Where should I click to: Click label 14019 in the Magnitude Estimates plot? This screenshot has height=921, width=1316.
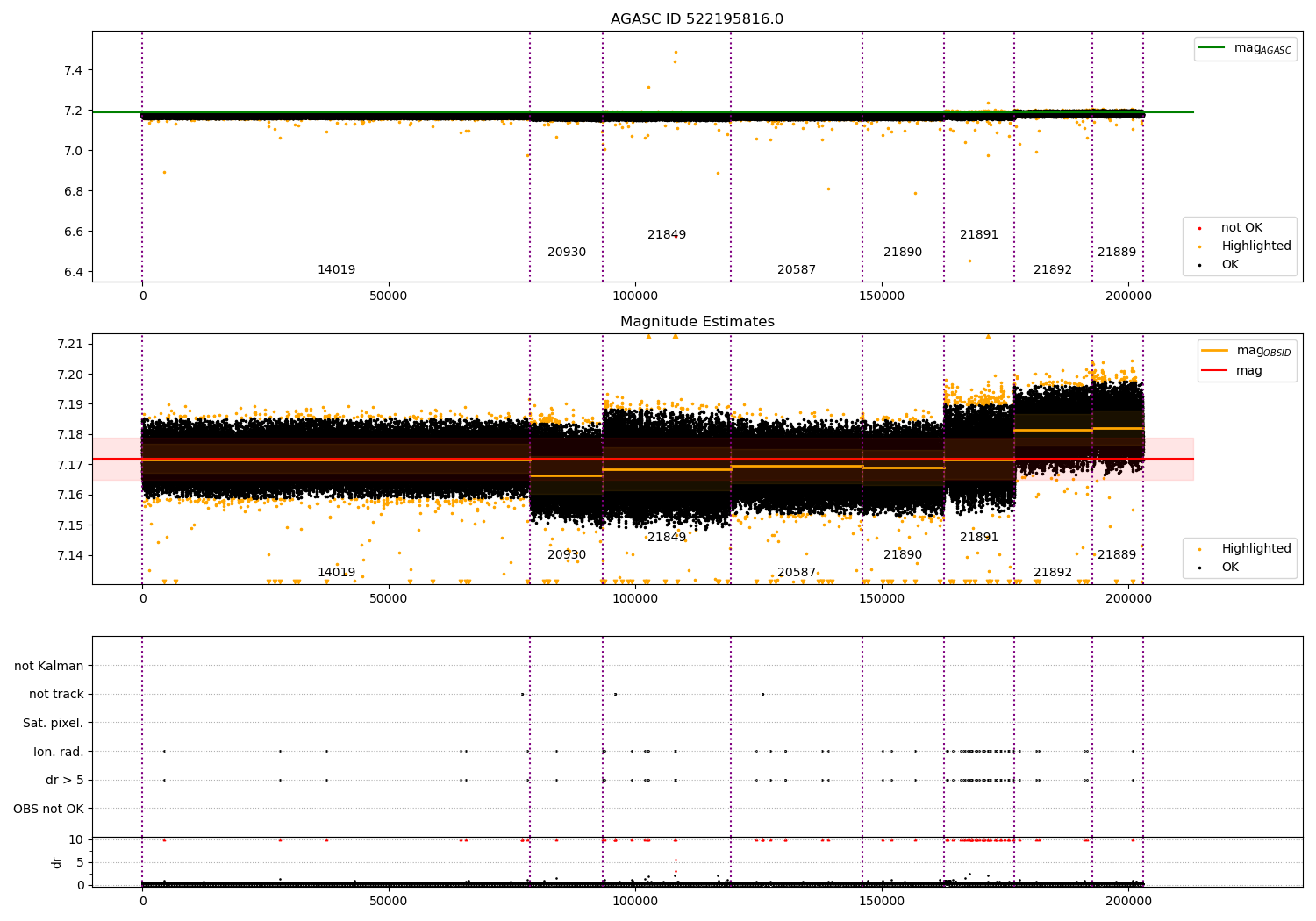[x=336, y=573]
